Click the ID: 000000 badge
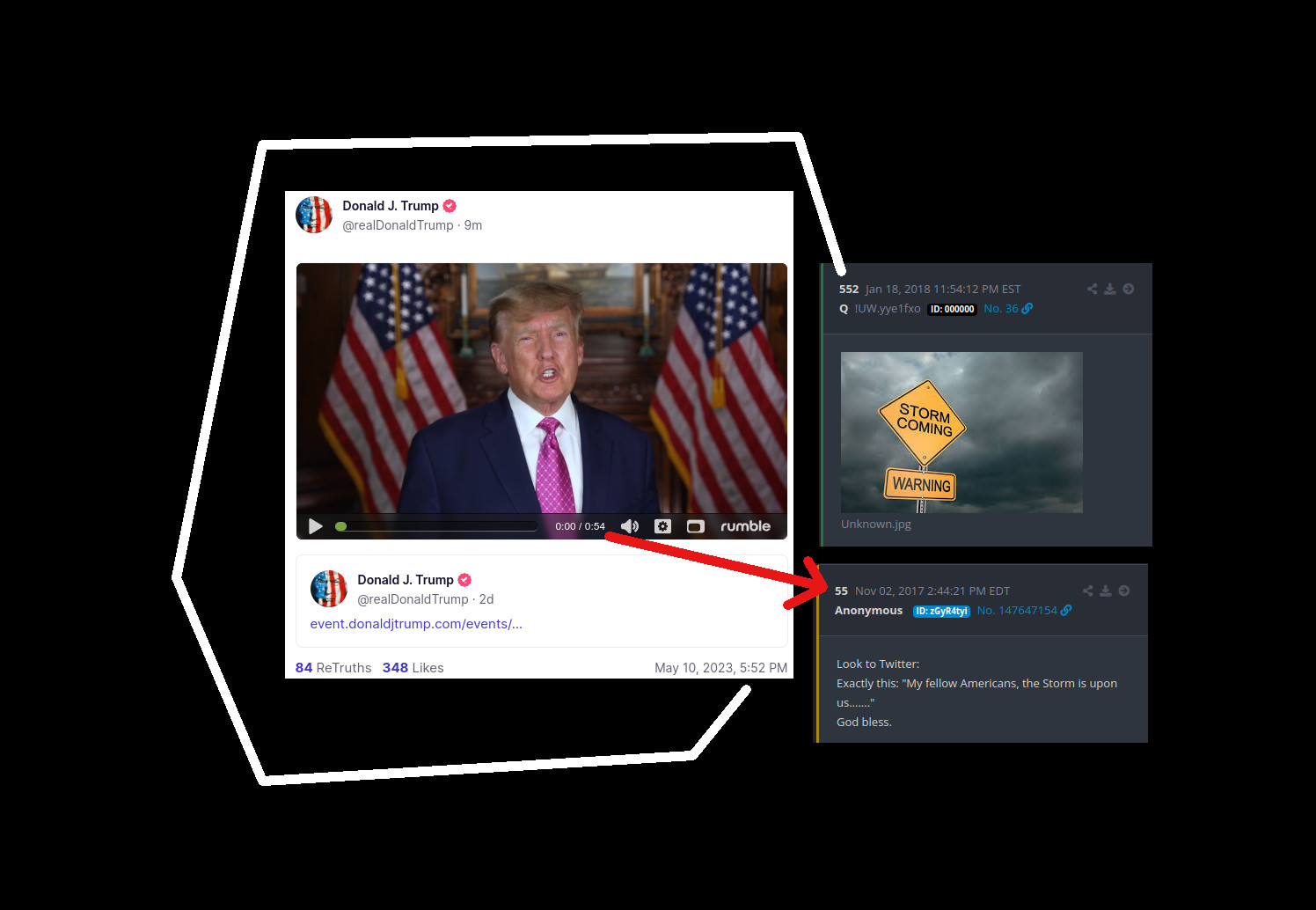Image resolution: width=1316 pixels, height=910 pixels. pos(952,309)
